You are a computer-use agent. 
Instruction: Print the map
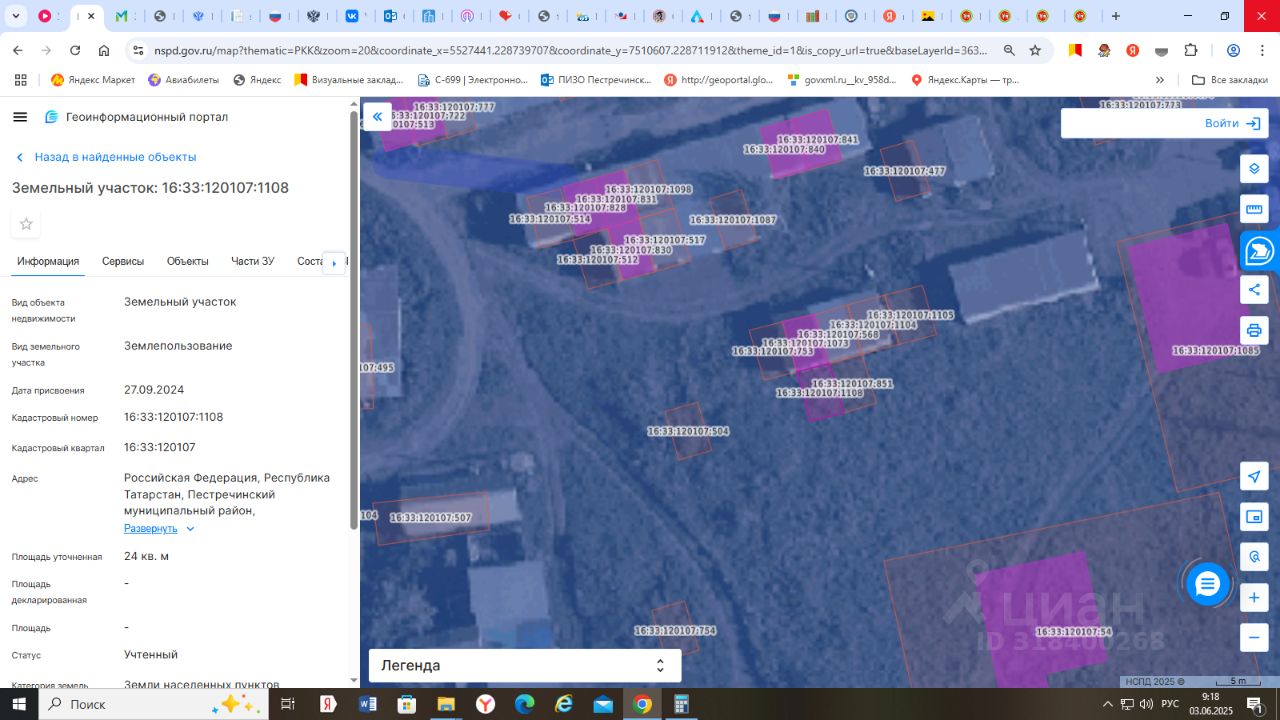[1254, 330]
